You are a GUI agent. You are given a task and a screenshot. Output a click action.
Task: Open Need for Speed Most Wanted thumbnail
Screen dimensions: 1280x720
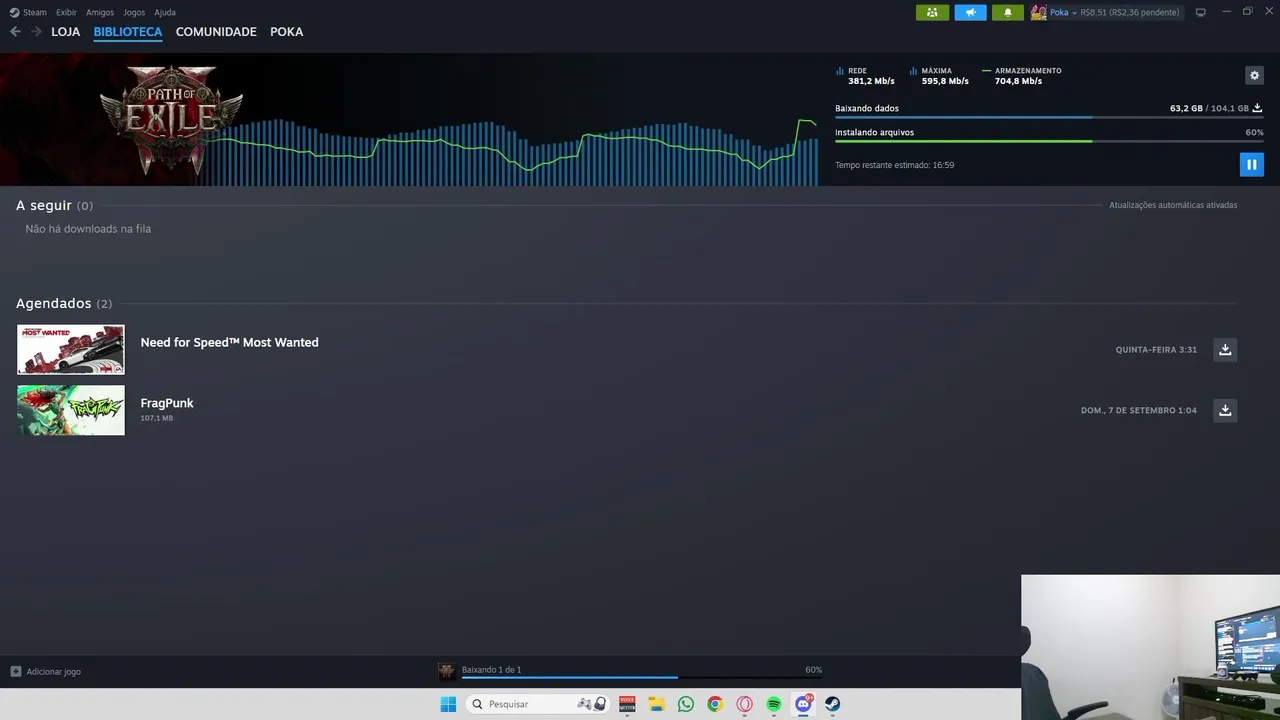[x=71, y=349]
